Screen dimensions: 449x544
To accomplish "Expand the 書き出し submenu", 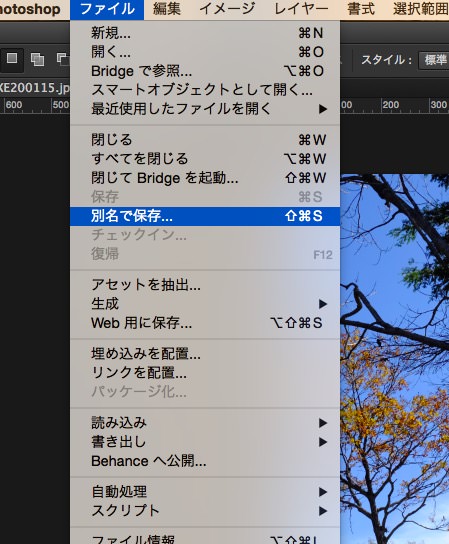I will [x=205, y=442].
